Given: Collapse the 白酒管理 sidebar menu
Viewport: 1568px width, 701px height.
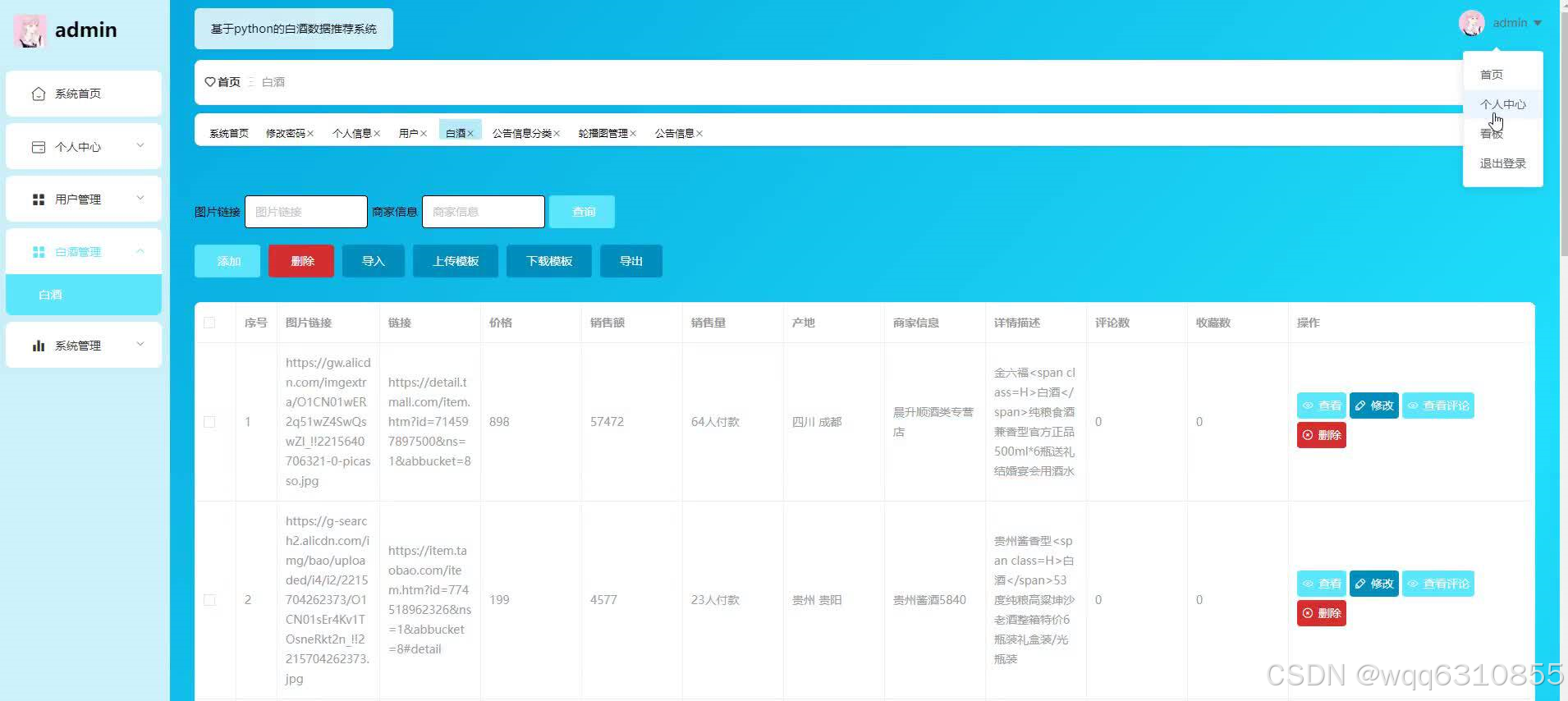Looking at the screenshot, I should (140, 251).
